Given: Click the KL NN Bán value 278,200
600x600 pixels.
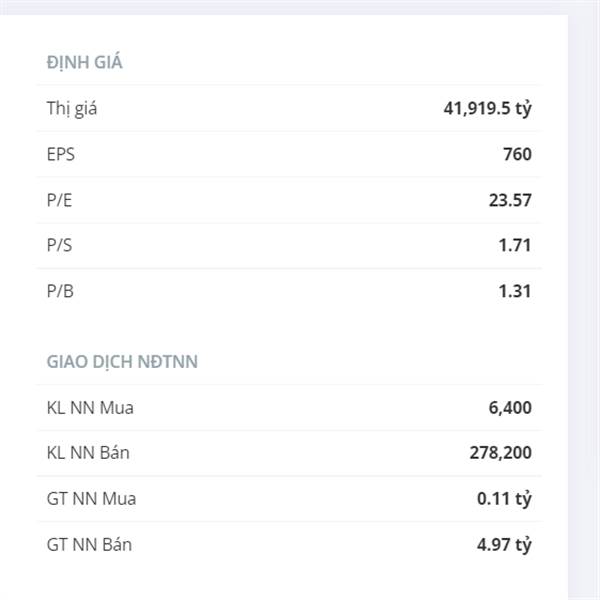Looking at the screenshot, I should click(x=501, y=453).
